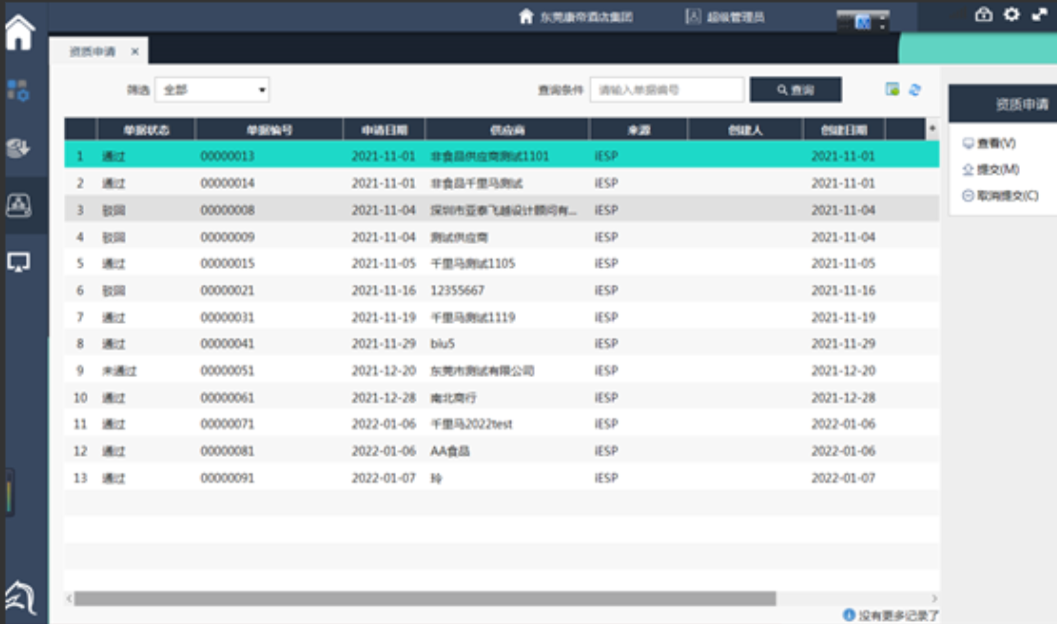Click the refresh icon beside the search button
This screenshot has width=1057, height=624.
pos(914,90)
